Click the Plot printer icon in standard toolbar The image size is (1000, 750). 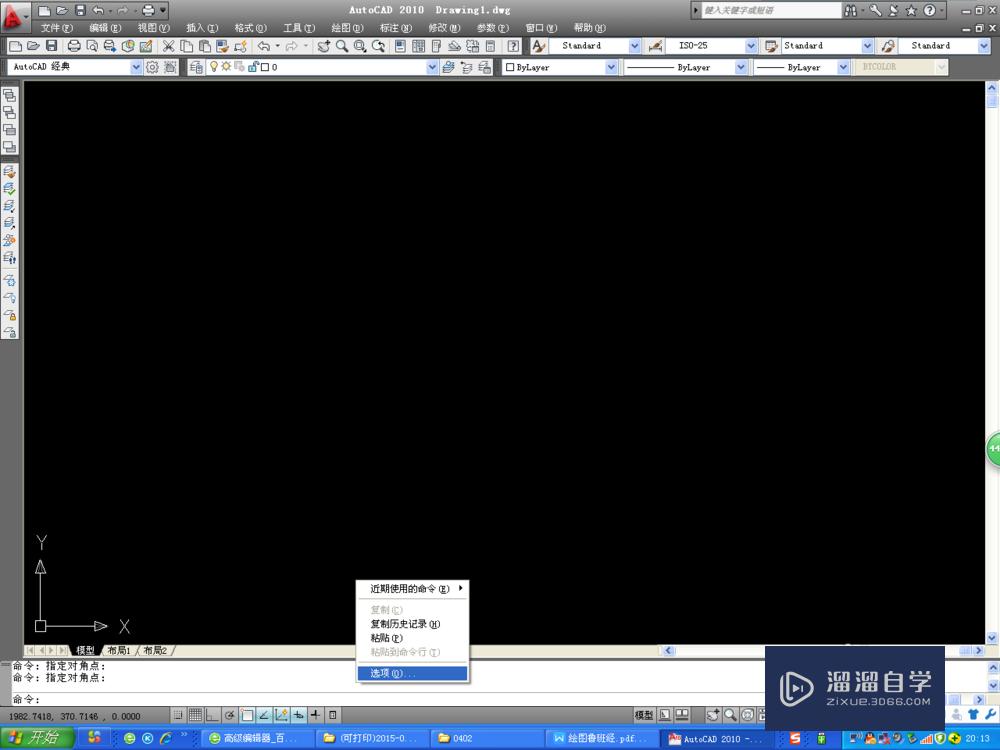tap(74, 46)
